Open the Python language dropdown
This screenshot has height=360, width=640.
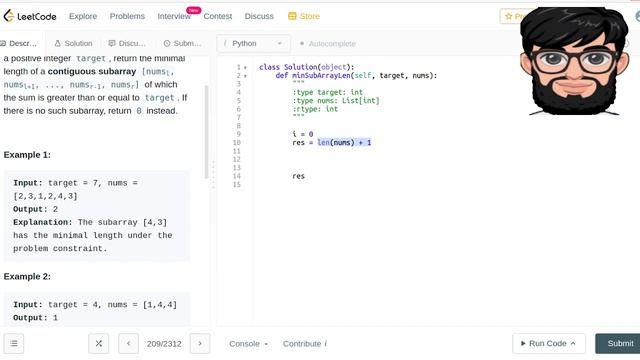tap(253, 43)
